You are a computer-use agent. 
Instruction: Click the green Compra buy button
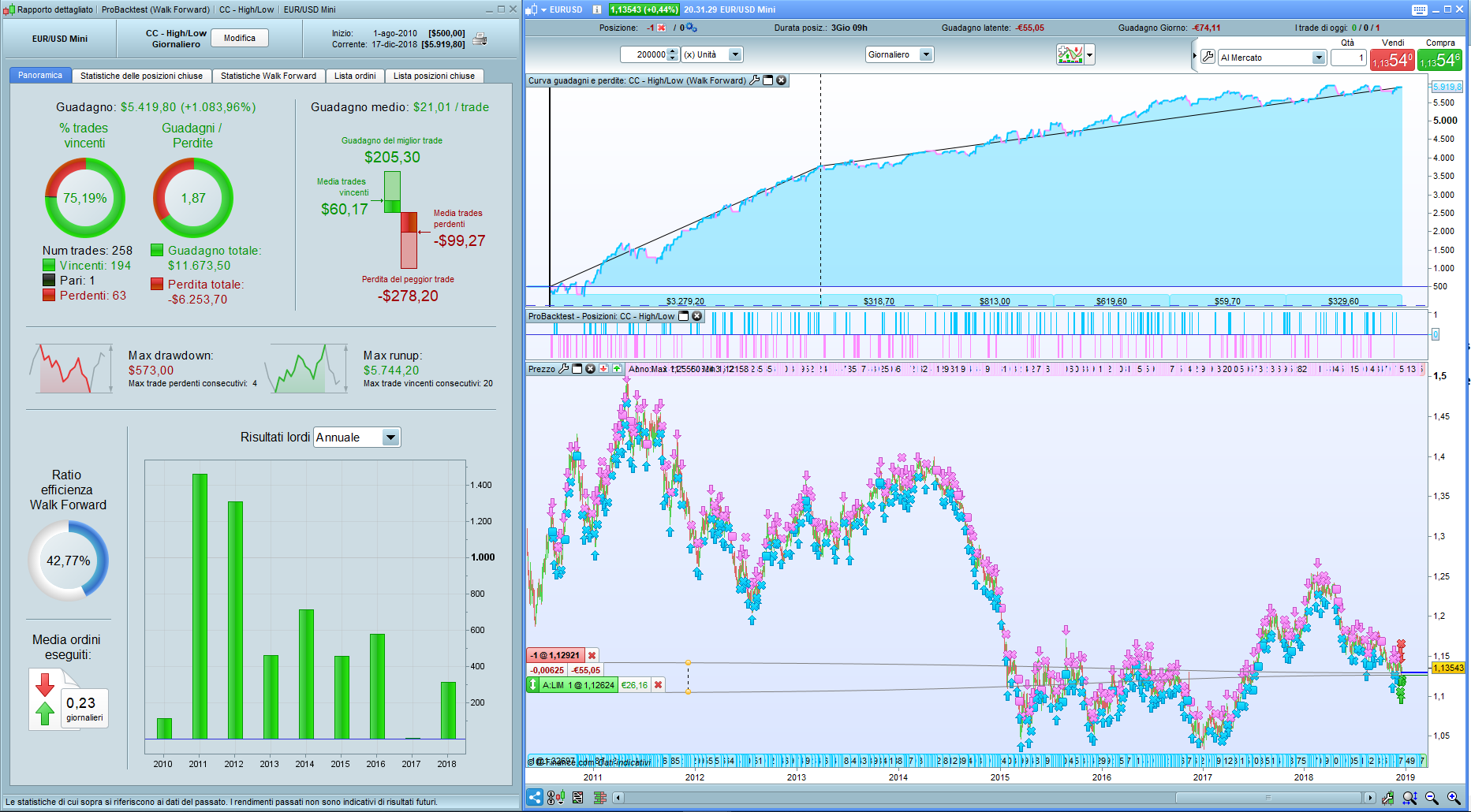(1439, 60)
